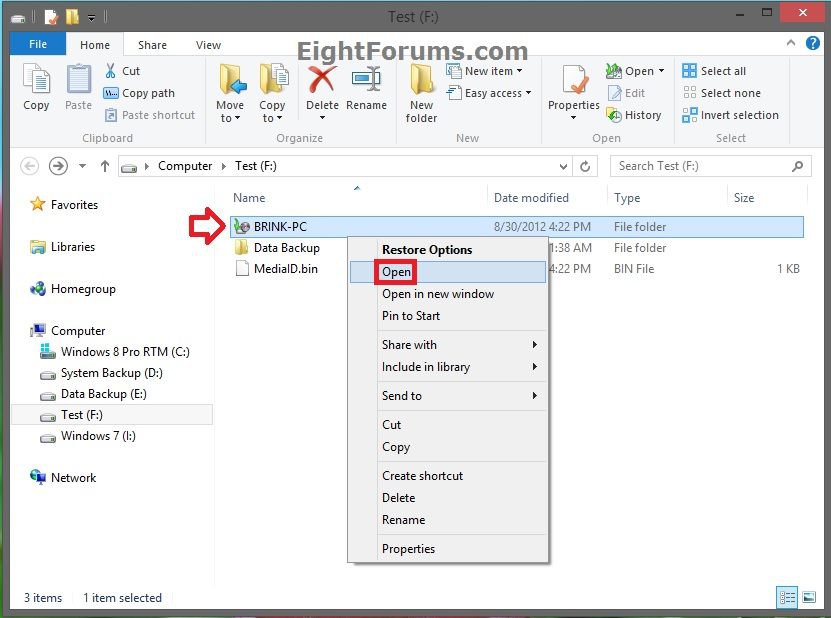Choose Create shortcut in context menu
This screenshot has height=618, width=831.
[448, 476]
